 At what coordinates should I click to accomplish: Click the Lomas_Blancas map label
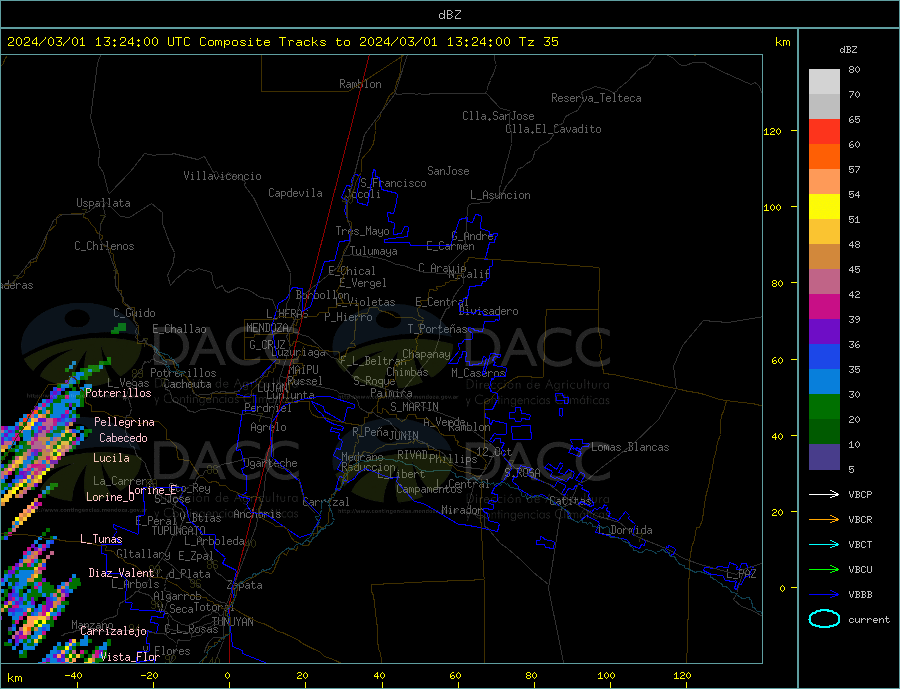tap(630, 447)
